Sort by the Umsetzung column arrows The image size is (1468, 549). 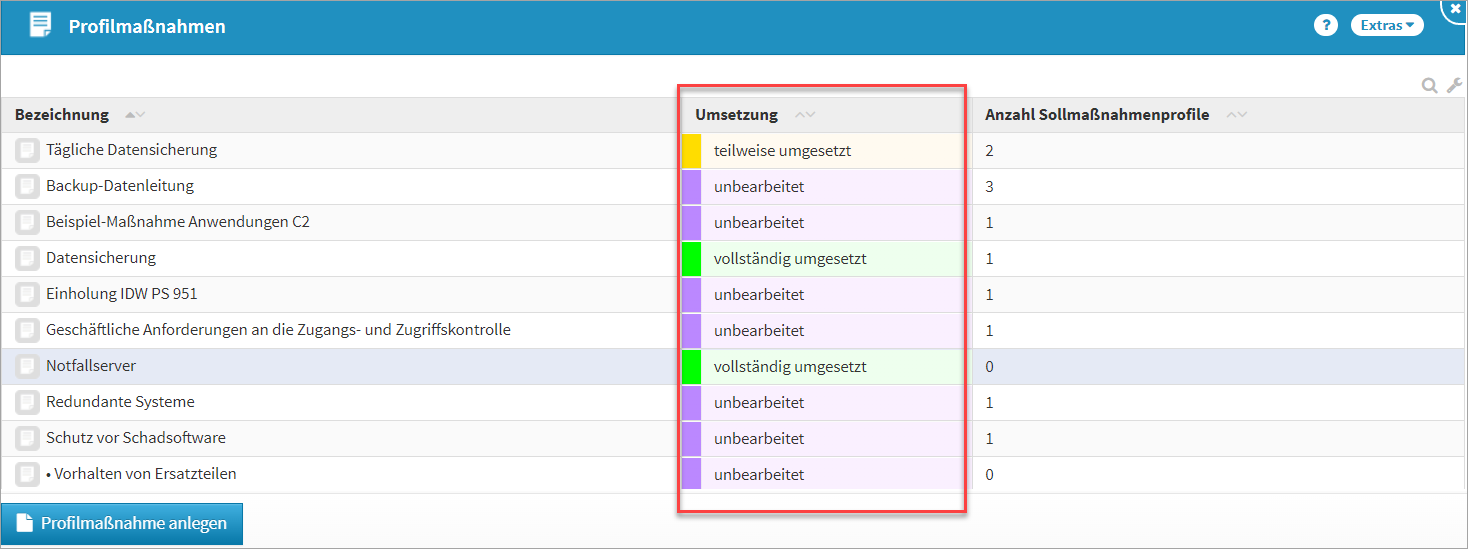pyautogui.click(x=805, y=116)
